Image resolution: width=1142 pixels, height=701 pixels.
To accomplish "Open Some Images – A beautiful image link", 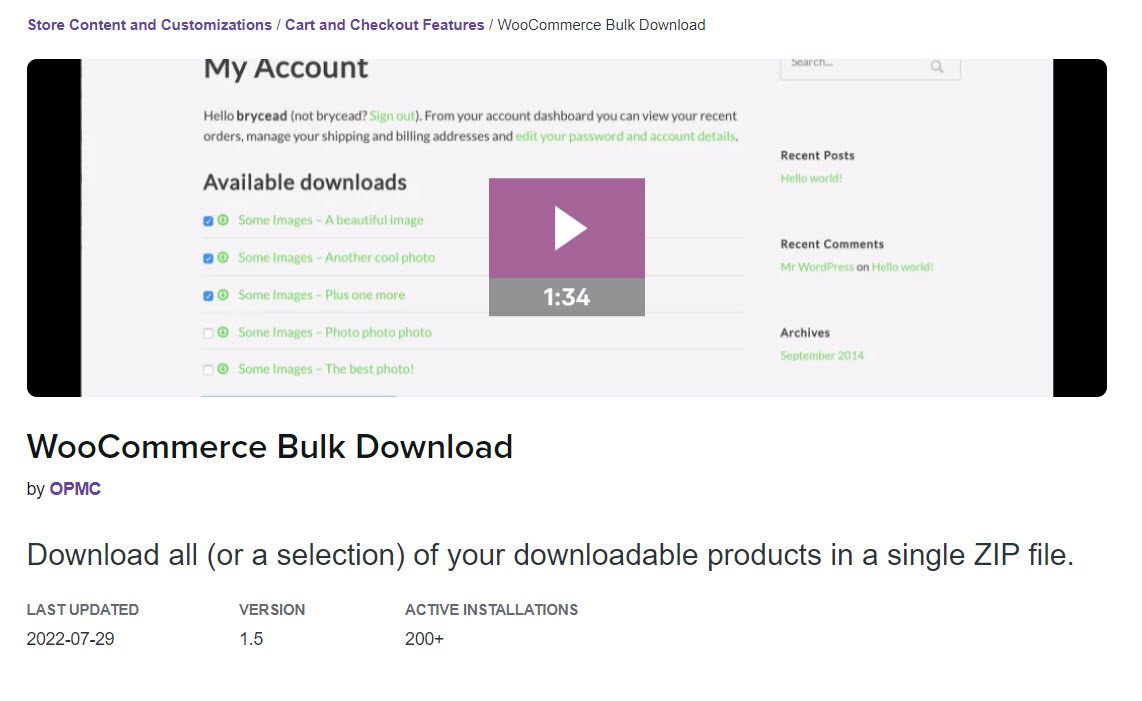I will [331, 220].
